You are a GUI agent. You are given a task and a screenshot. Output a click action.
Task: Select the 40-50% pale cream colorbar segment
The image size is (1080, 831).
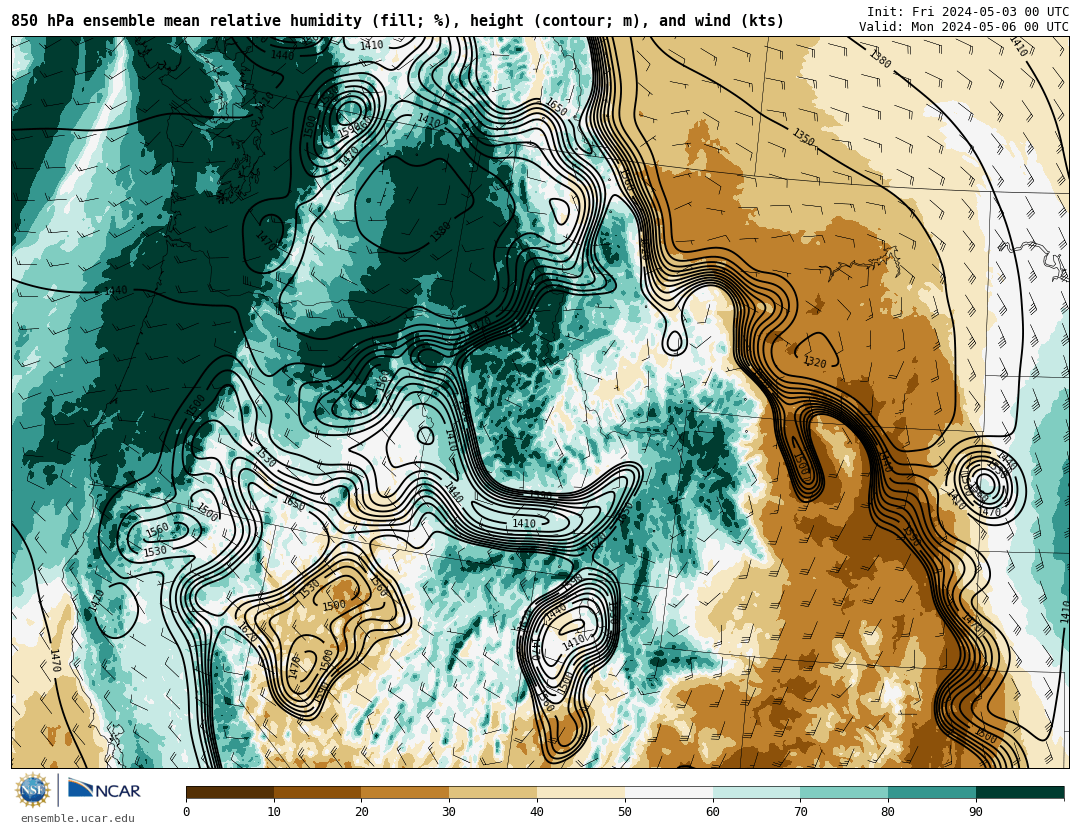[x=581, y=792]
